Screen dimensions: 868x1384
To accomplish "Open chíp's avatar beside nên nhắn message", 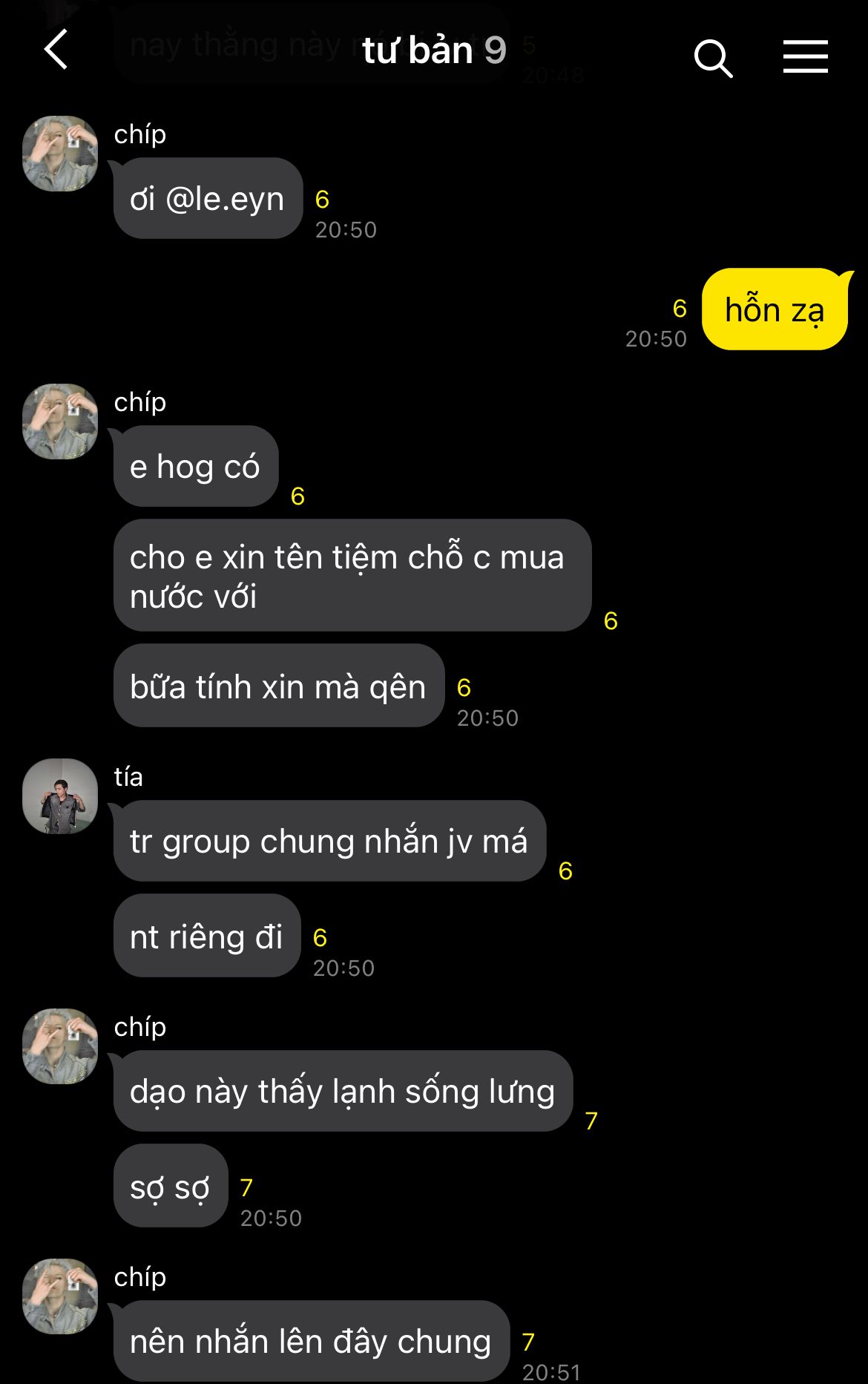I will 60,1296.
